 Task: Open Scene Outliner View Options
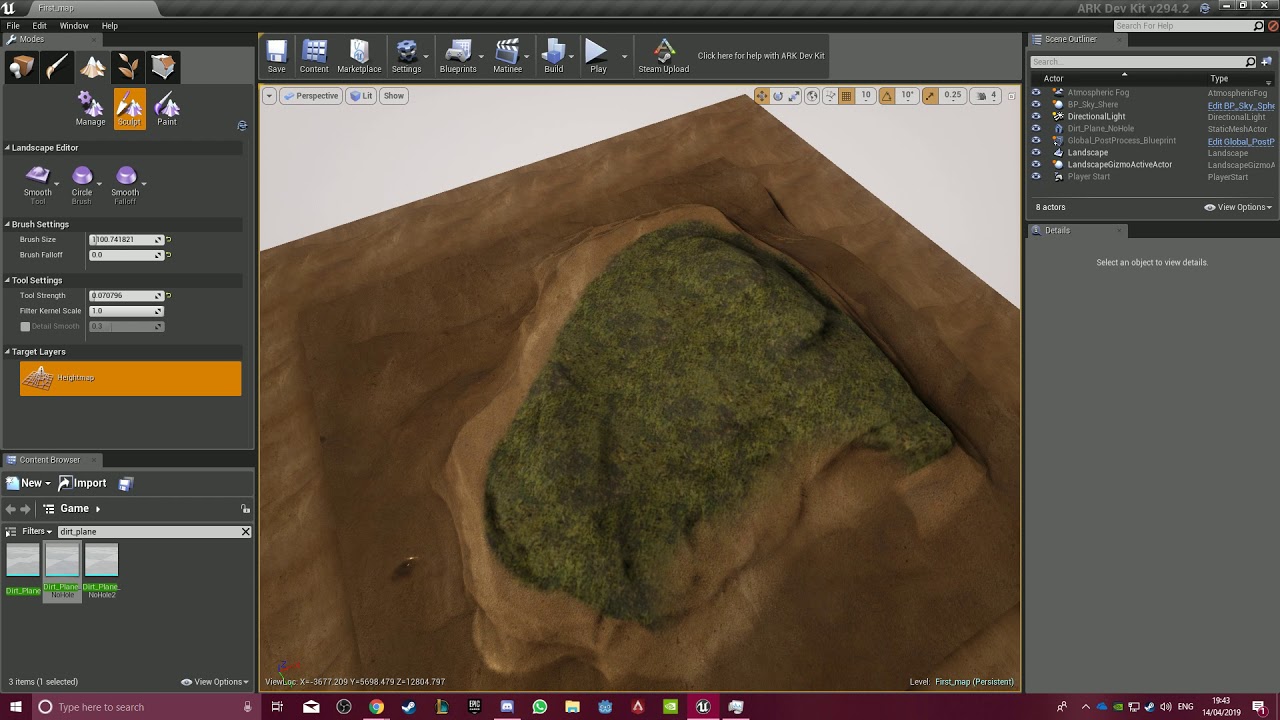[x=1238, y=207]
